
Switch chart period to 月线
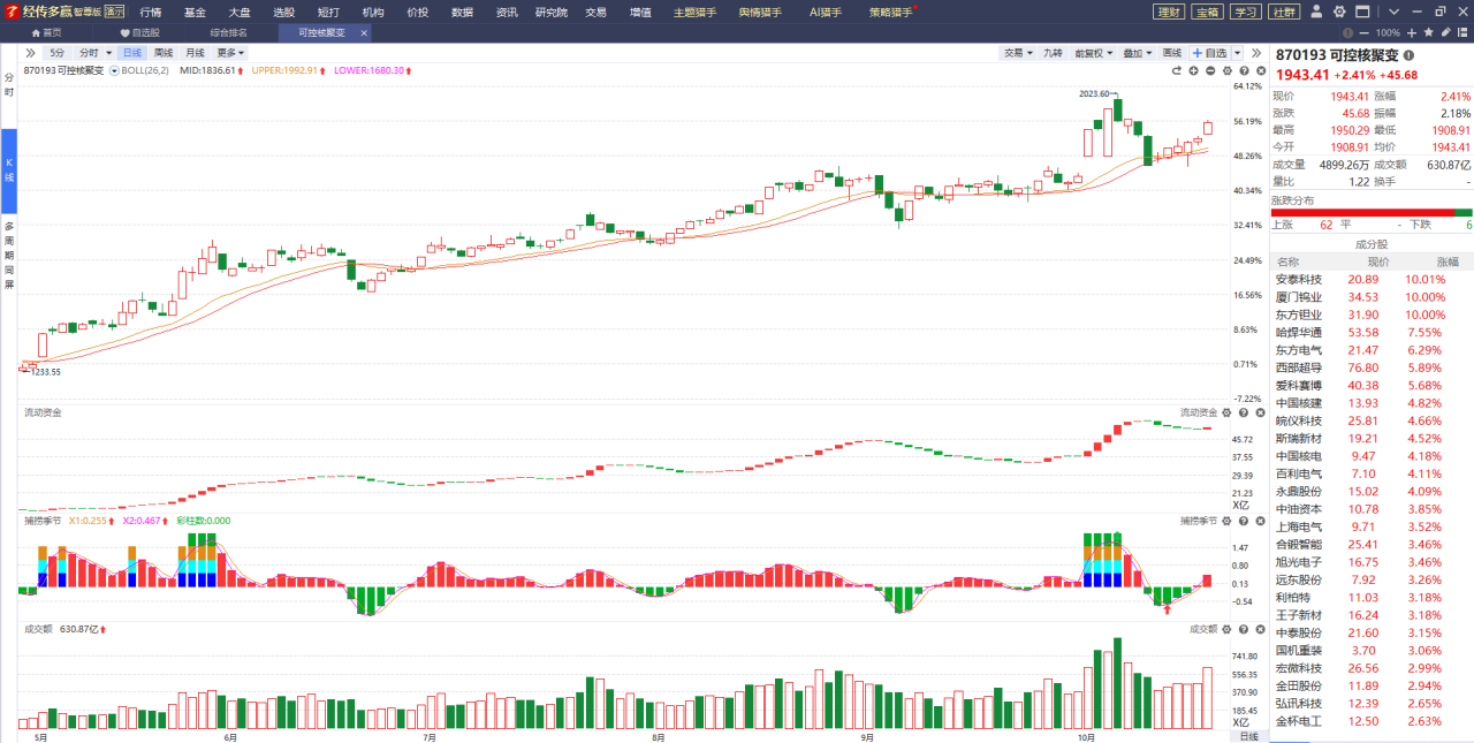[x=195, y=53]
